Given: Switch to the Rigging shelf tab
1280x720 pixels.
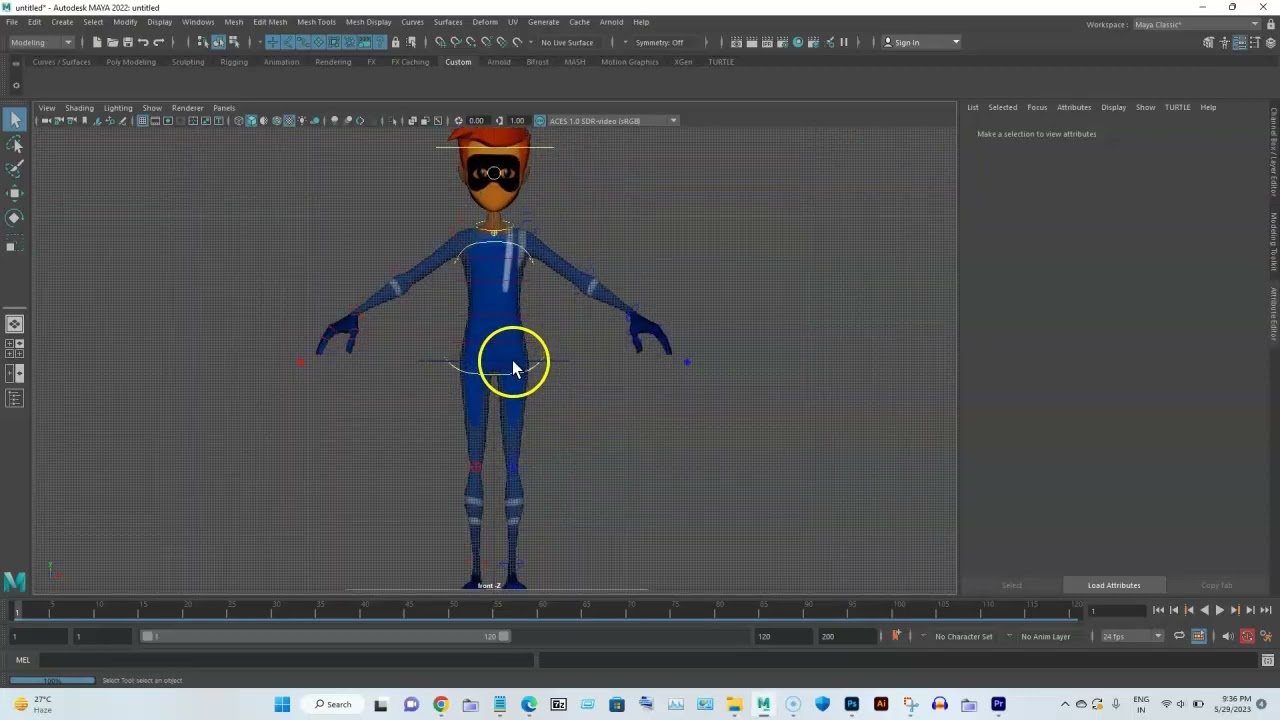Looking at the screenshot, I should coord(234,62).
